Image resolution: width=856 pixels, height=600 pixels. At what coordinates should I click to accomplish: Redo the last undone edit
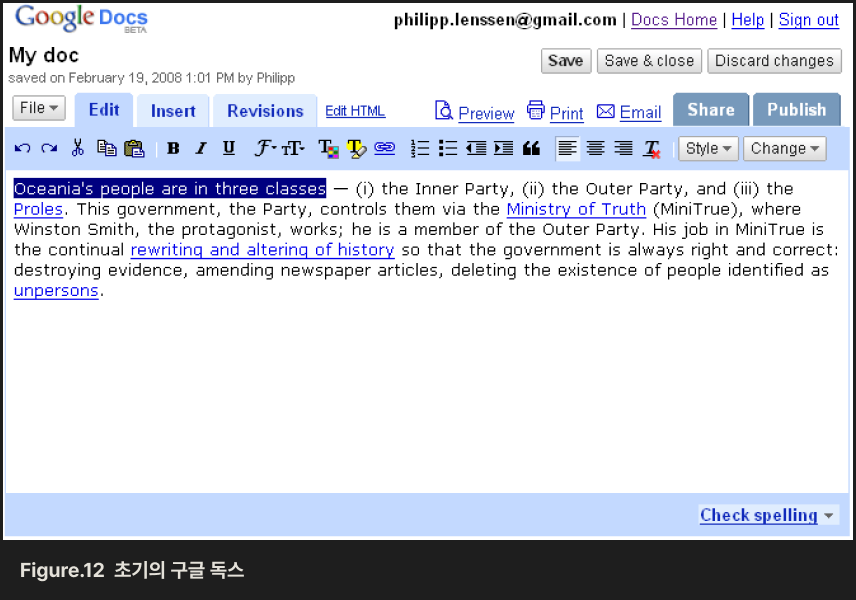point(49,148)
